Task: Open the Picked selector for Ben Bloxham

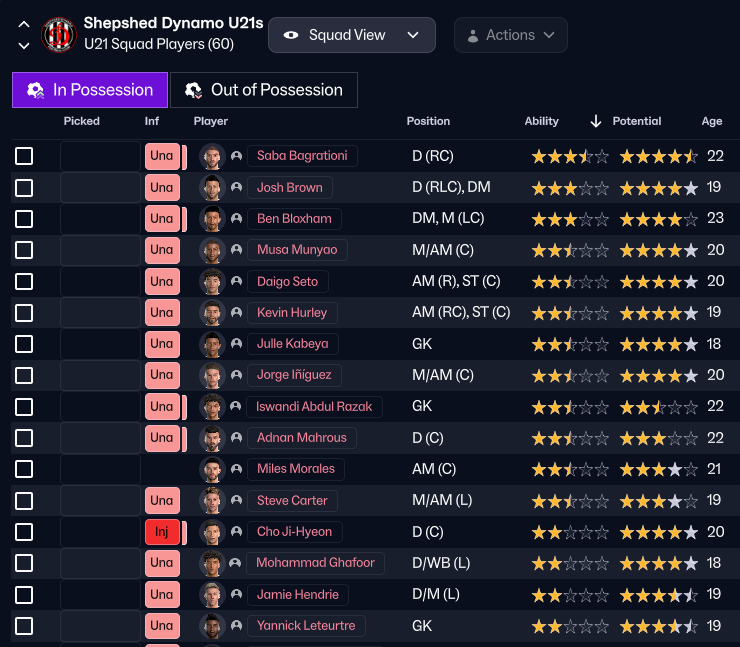Action: tap(100, 218)
